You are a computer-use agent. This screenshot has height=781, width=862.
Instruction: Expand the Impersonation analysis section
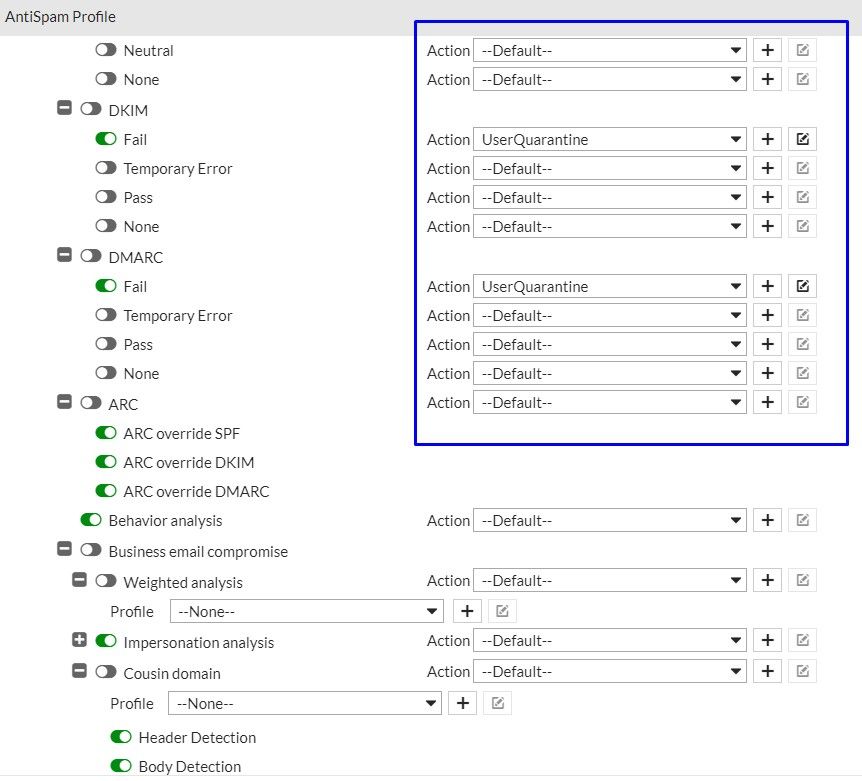80,640
